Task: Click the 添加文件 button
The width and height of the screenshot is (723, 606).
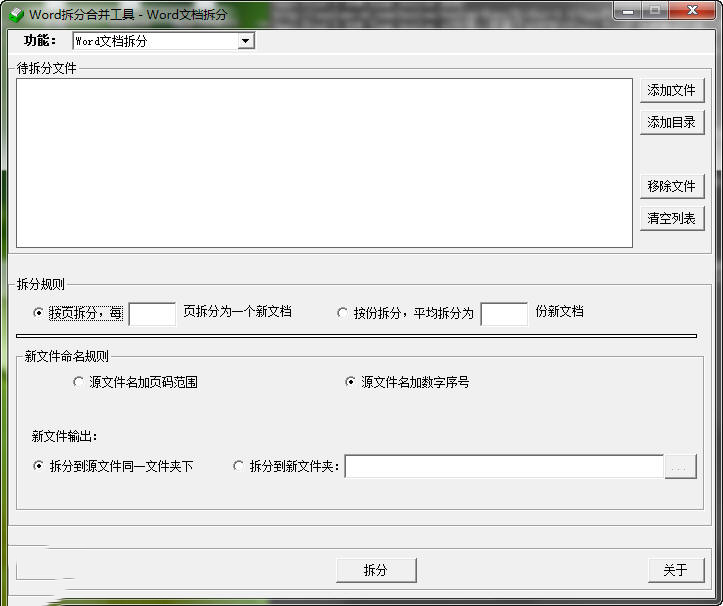Action: click(672, 90)
